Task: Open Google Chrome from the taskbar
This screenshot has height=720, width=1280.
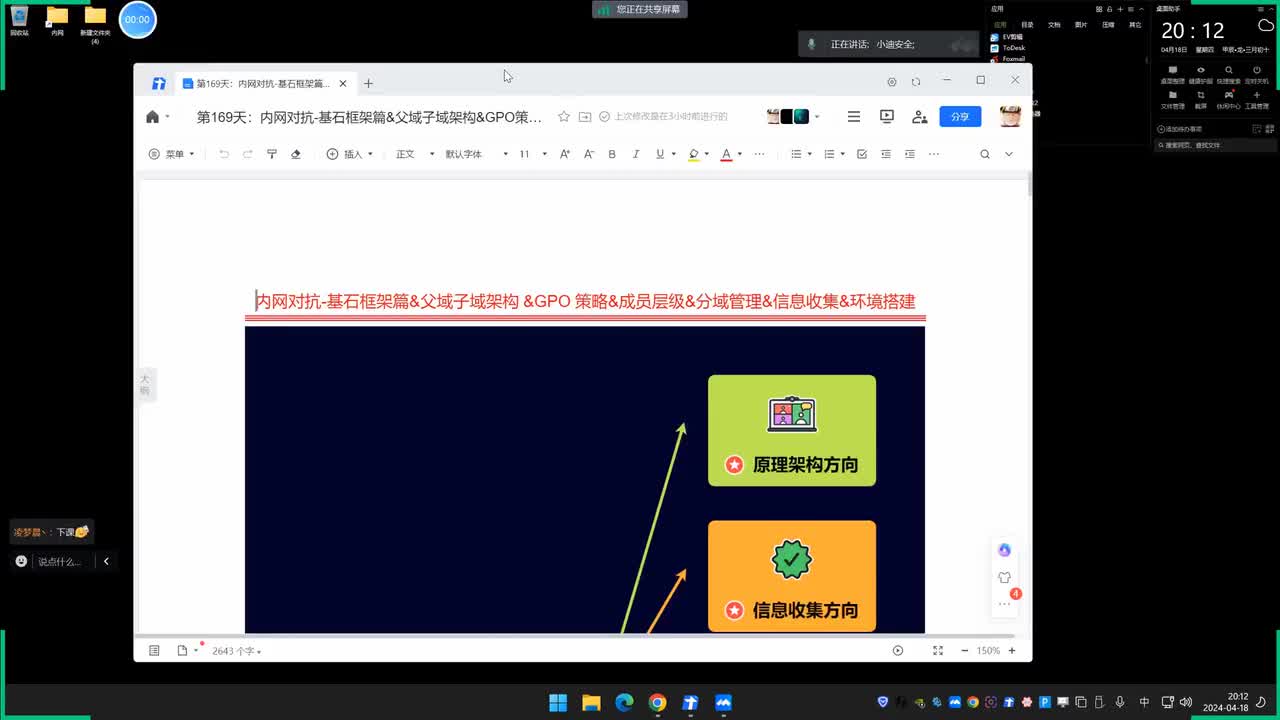Action: tap(657, 702)
